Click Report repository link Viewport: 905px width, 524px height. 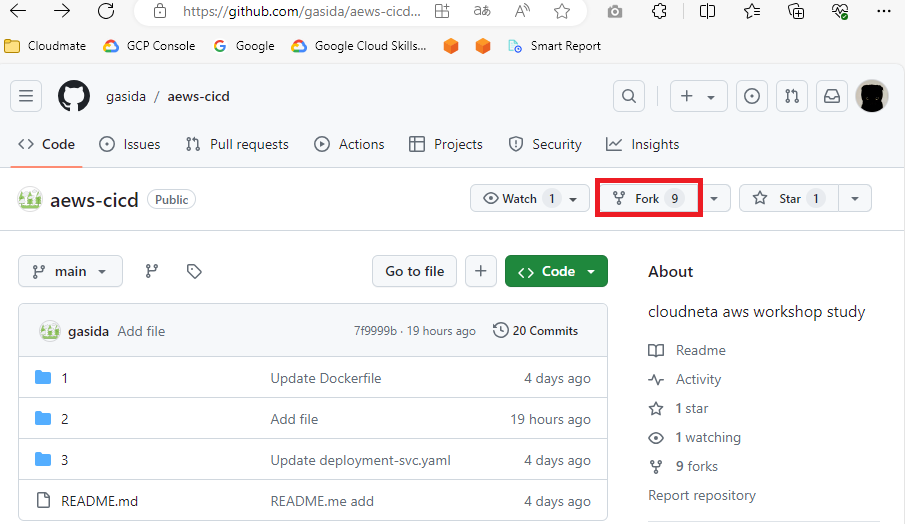click(702, 496)
